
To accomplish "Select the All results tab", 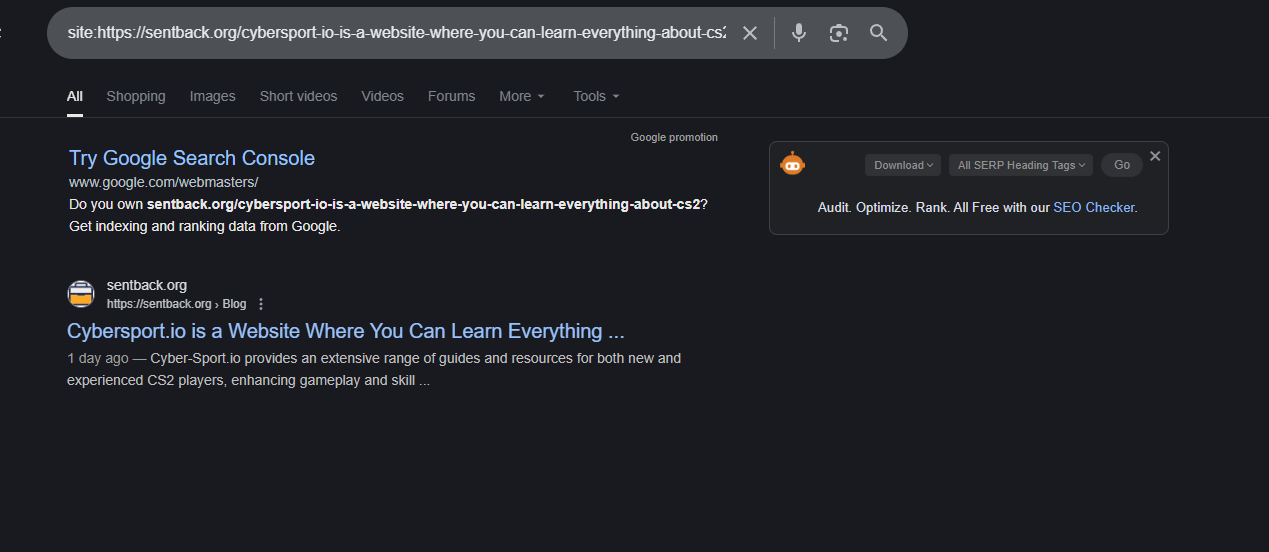I will [x=75, y=96].
